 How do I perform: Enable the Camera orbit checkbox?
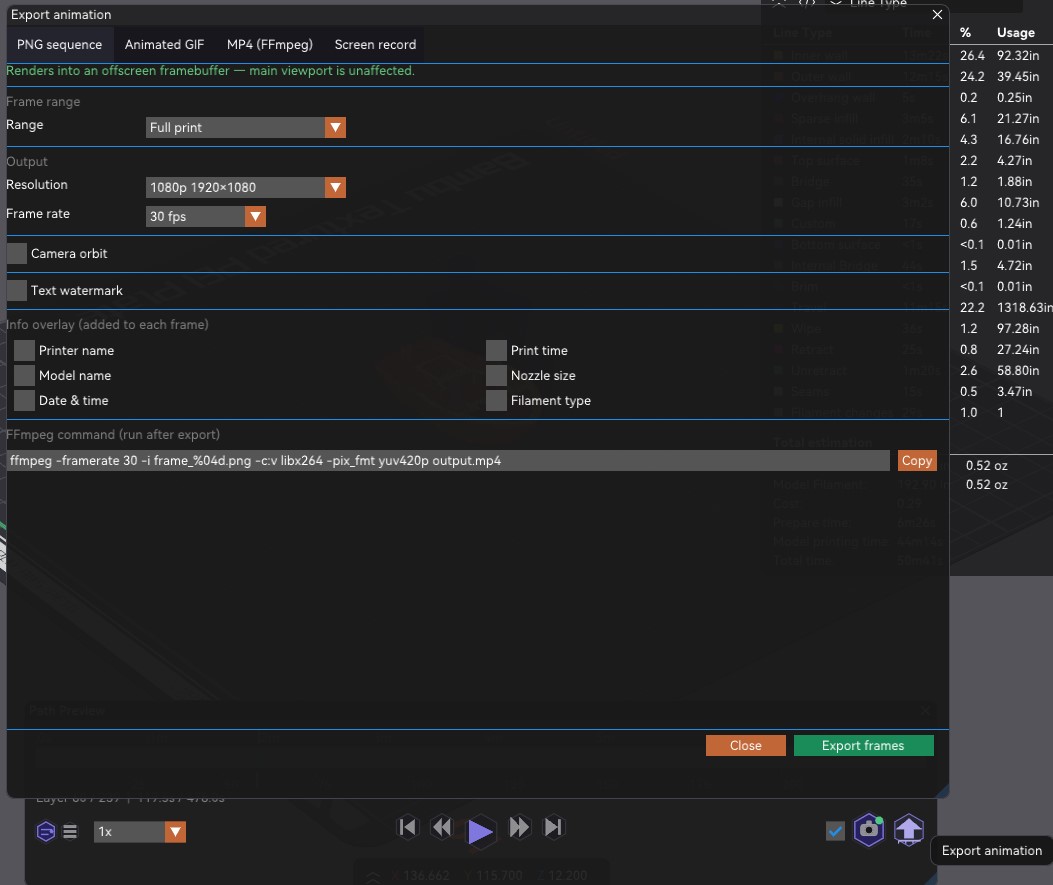coord(17,254)
